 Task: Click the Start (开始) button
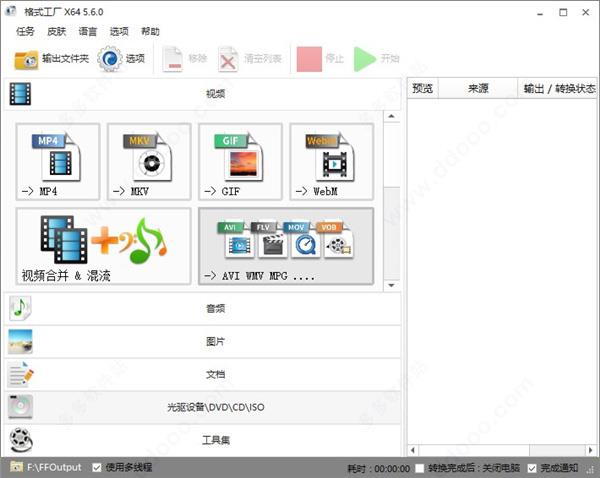coord(377,59)
